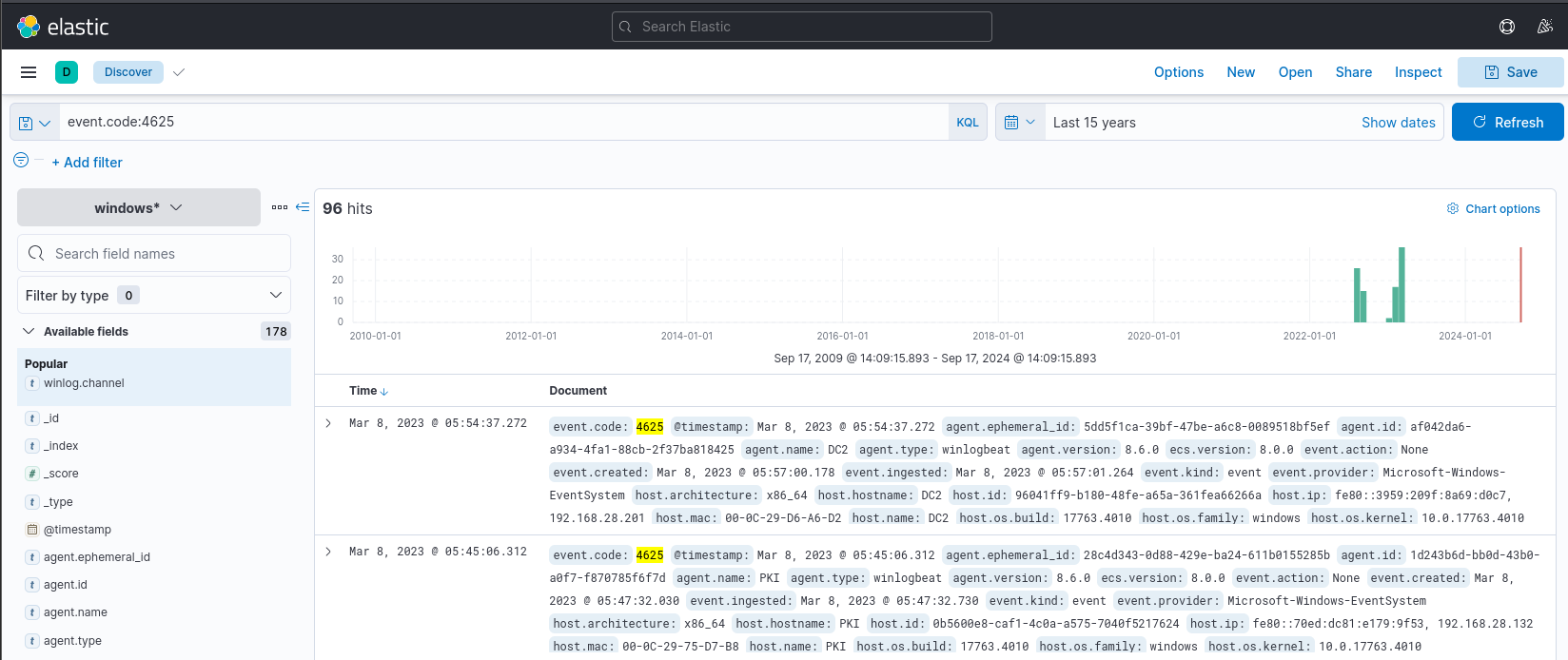Viewport: 1568px width, 660px height.
Task: Click the 96 hits text
Action: 347,208
